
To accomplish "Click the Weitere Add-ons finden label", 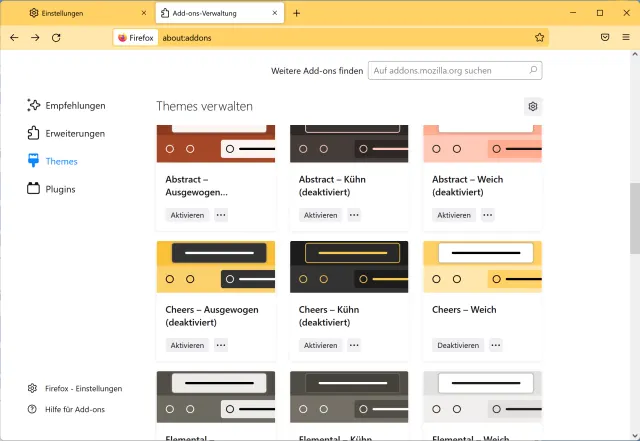I will click(317, 71).
